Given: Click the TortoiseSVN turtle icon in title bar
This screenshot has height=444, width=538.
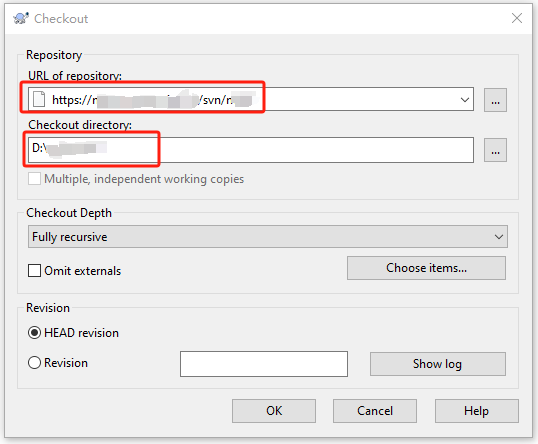Looking at the screenshot, I should (21, 18).
